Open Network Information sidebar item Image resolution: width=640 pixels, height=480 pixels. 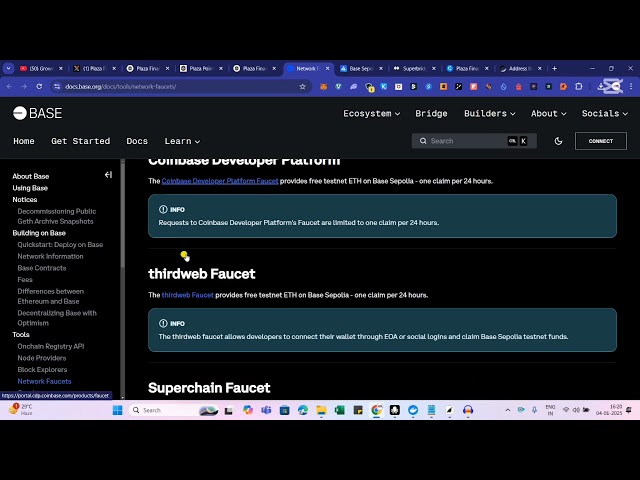tap(50, 256)
